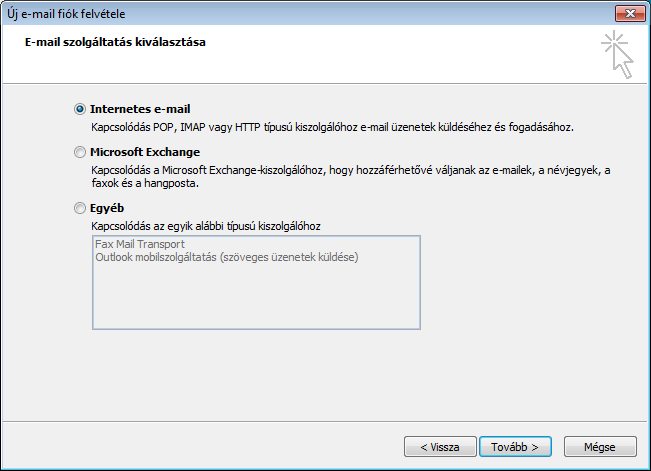Screen dimensions: 651x471
Task: Click the heading E-mail szolgáltatás kiválasztása
Action: click(x=115, y=42)
